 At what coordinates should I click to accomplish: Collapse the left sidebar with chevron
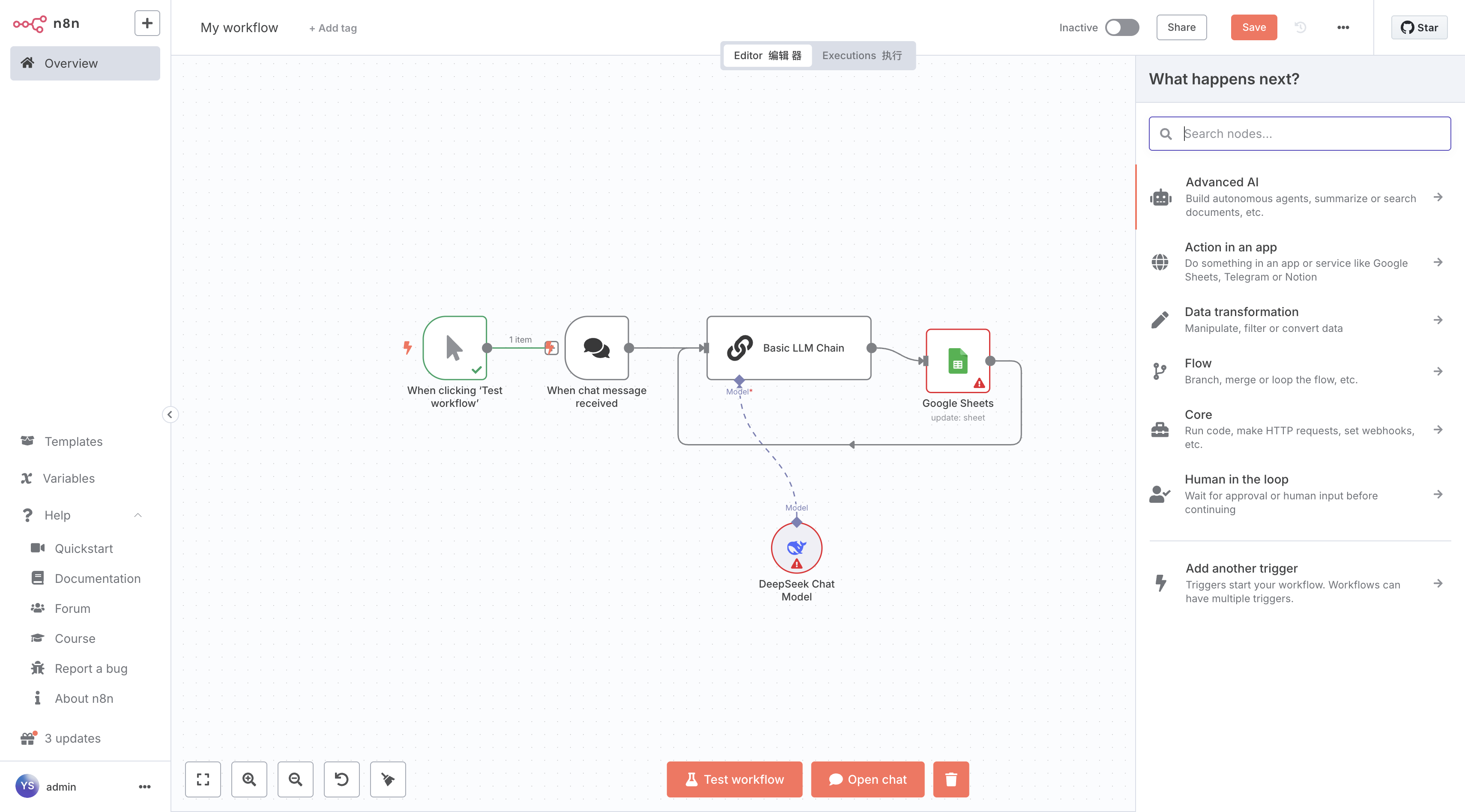click(170, 415)
